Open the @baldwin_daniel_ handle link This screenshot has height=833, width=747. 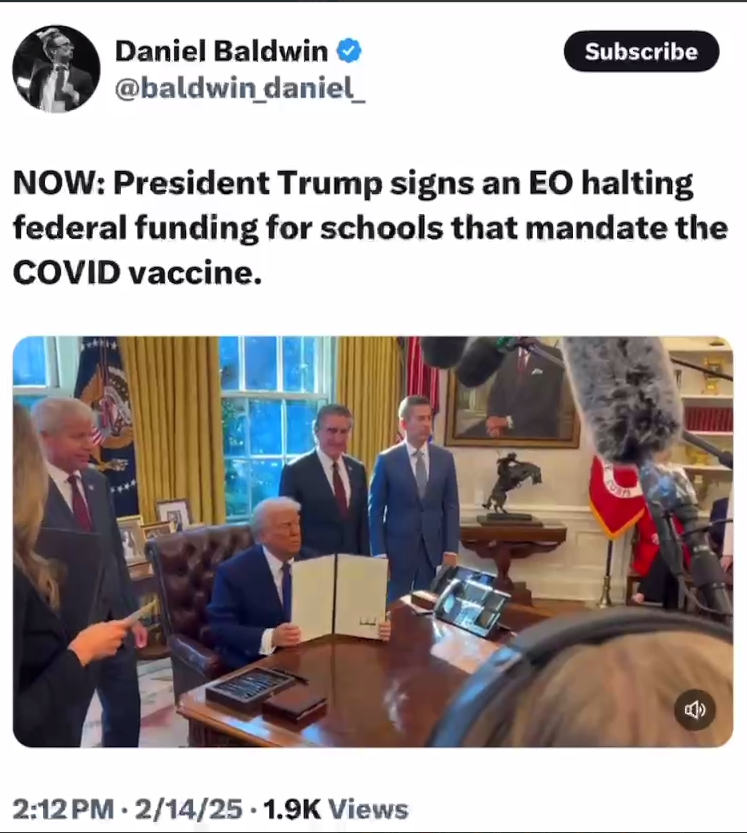click(240, 88)
